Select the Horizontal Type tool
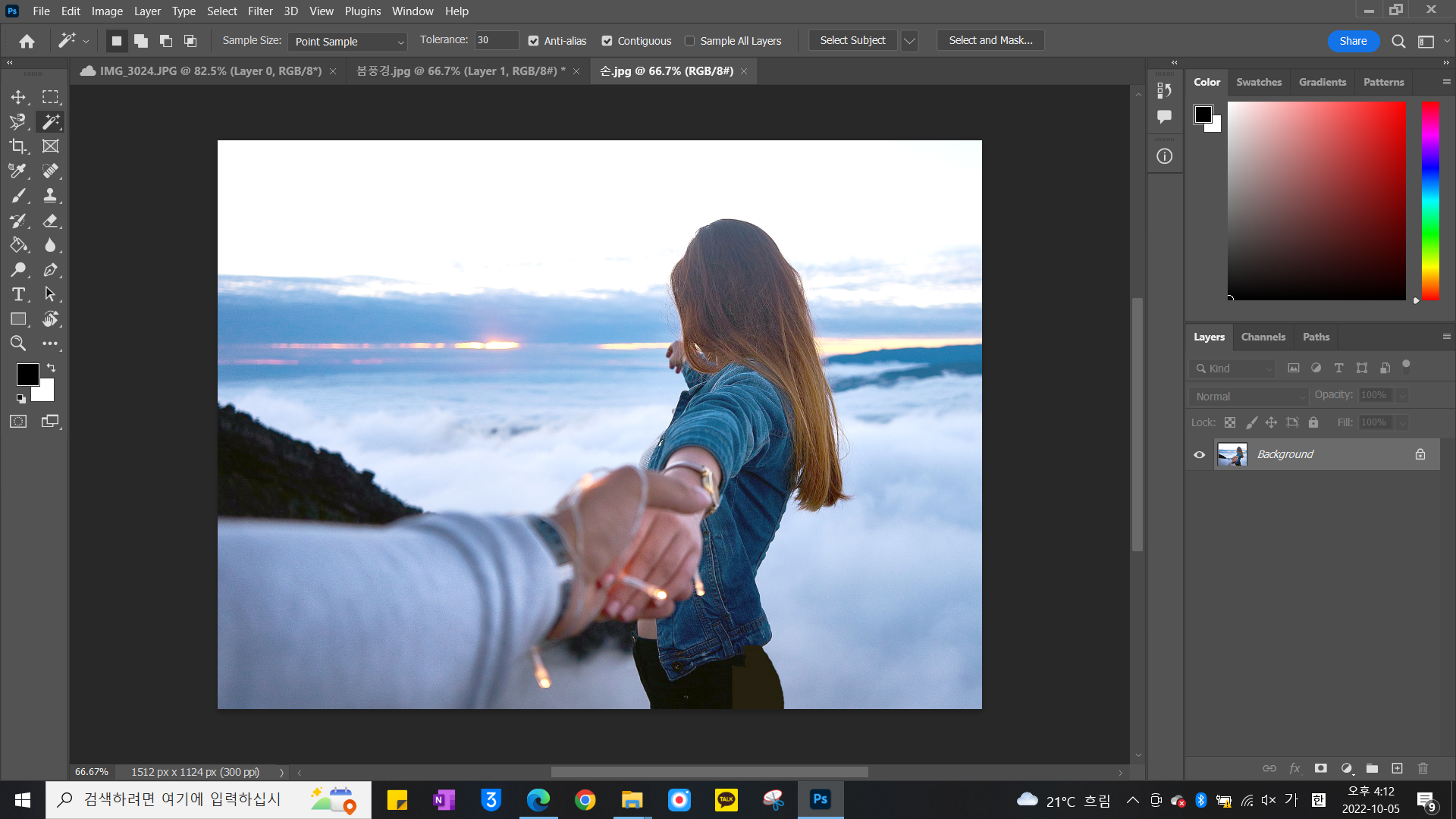 pos(18,294)
